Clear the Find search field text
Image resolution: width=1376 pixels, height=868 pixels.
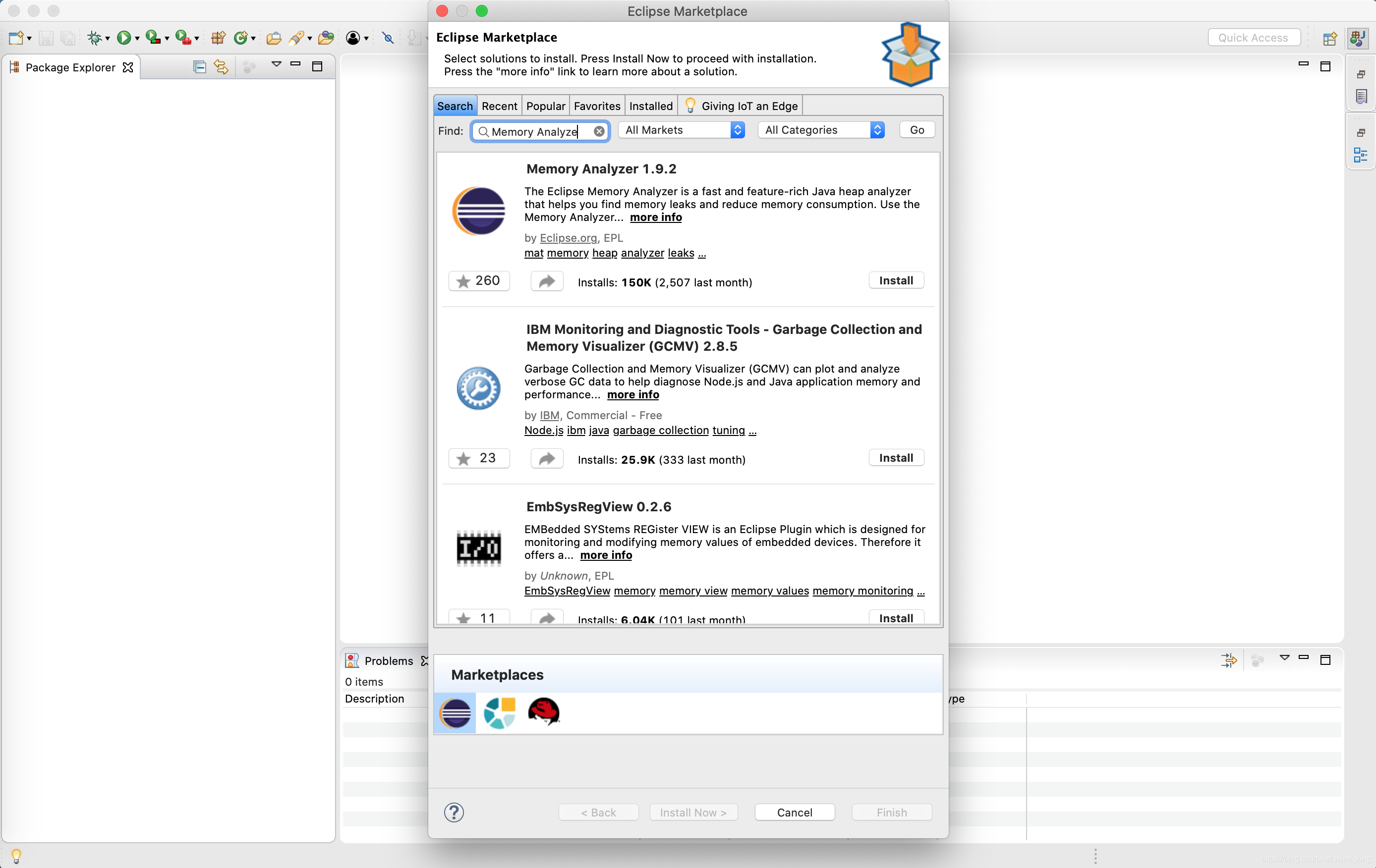pos(599,131)
